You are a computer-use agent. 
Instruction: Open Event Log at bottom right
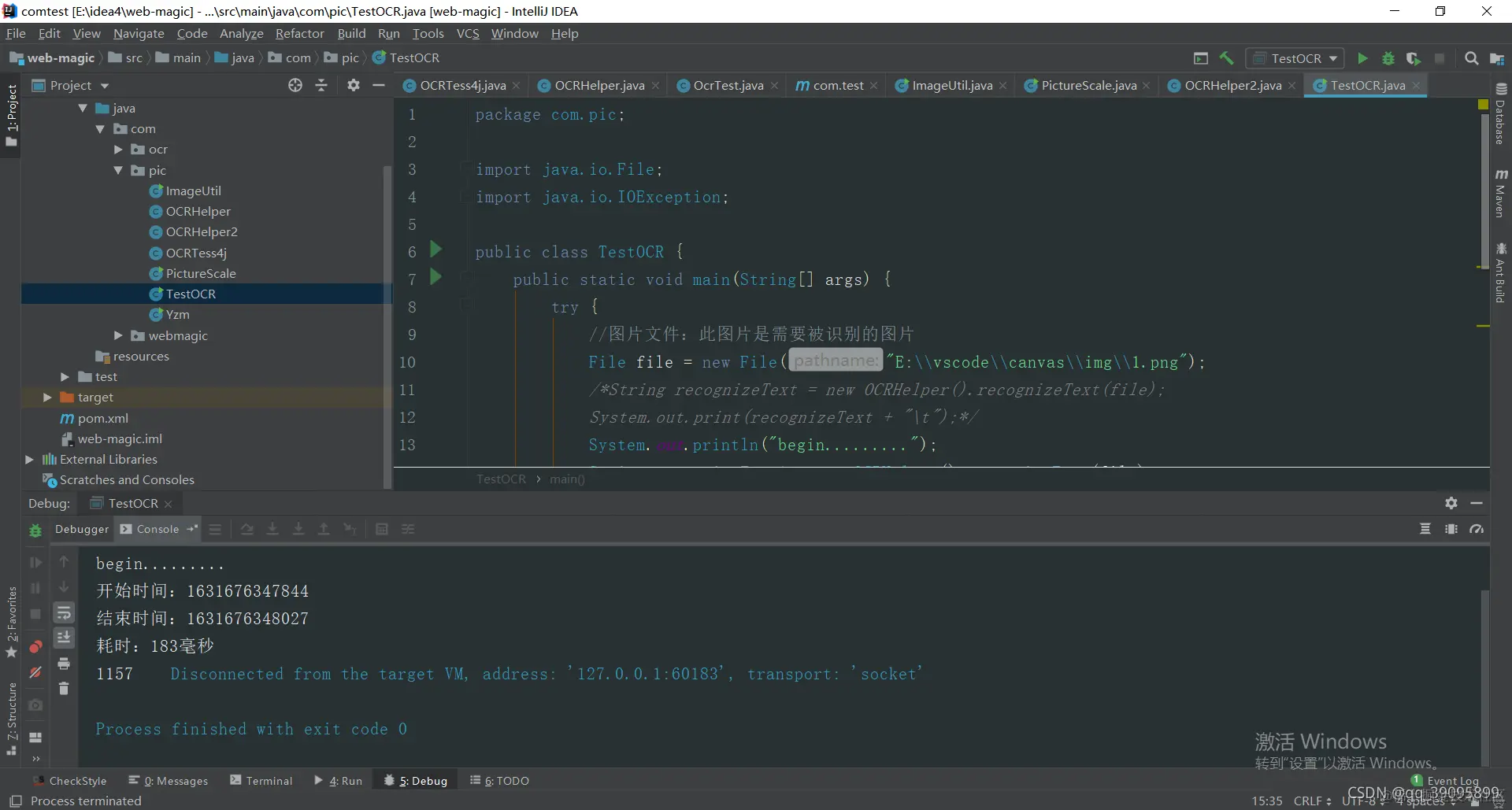[x=1446, y=781]
